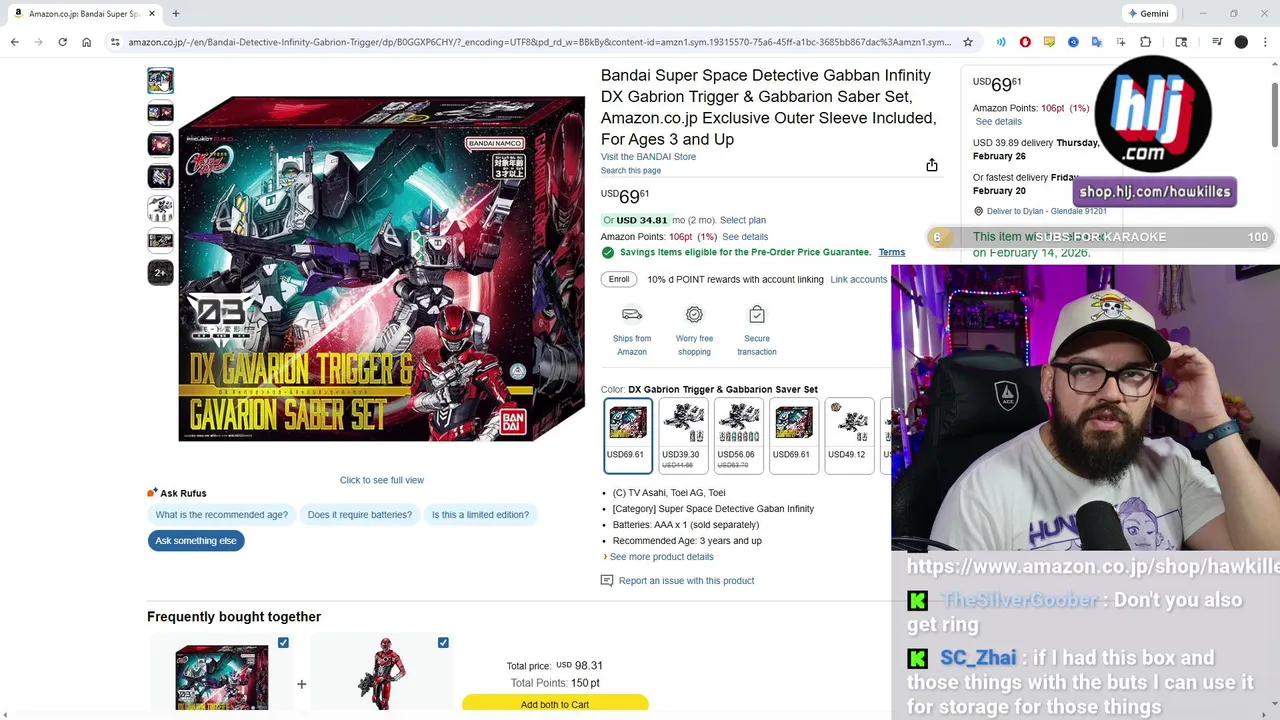Go forward to the next page
The height and width of the screenshot is (720, 1280).
(x=38, y=42)
